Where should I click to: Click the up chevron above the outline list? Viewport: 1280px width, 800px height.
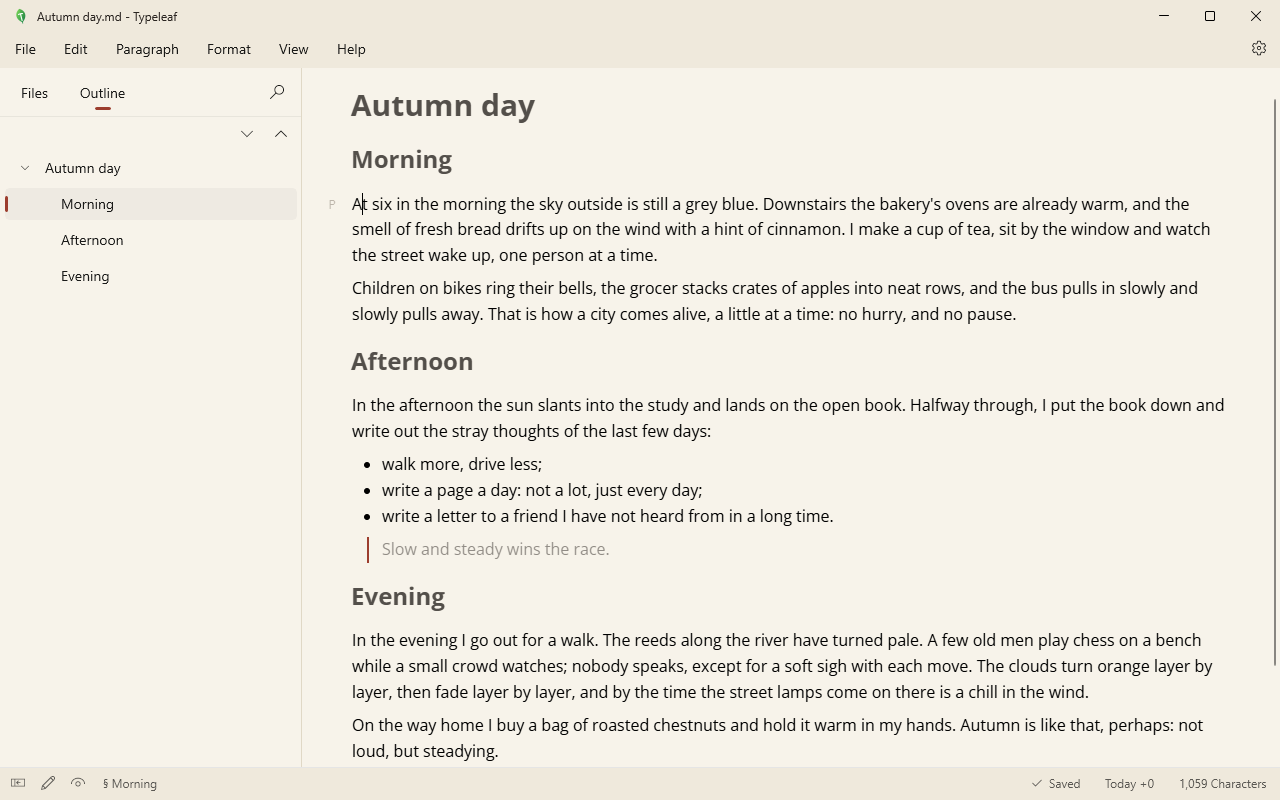pyautogui.click(x=281, y=133)
